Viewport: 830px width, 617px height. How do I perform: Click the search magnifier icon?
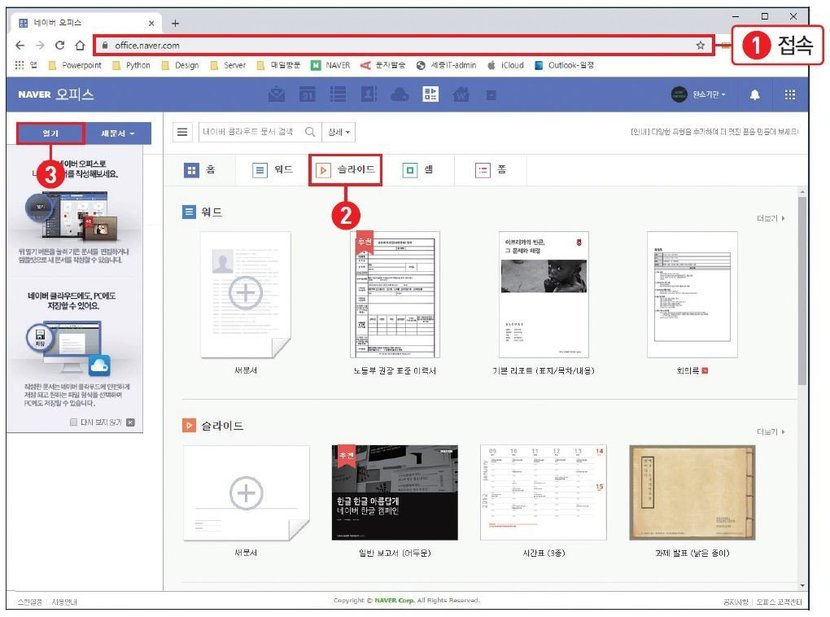pos(310,132)
